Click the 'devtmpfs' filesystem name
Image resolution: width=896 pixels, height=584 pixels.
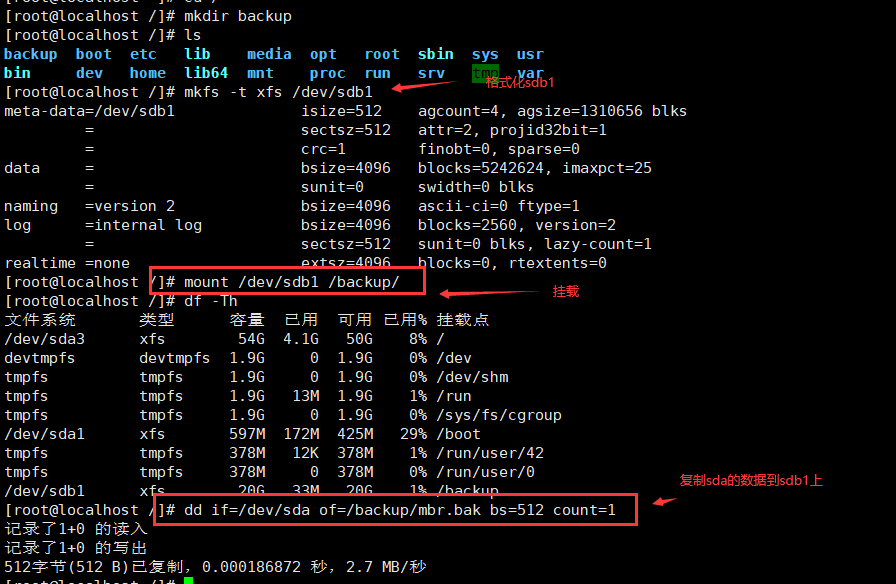pos(40,358)
